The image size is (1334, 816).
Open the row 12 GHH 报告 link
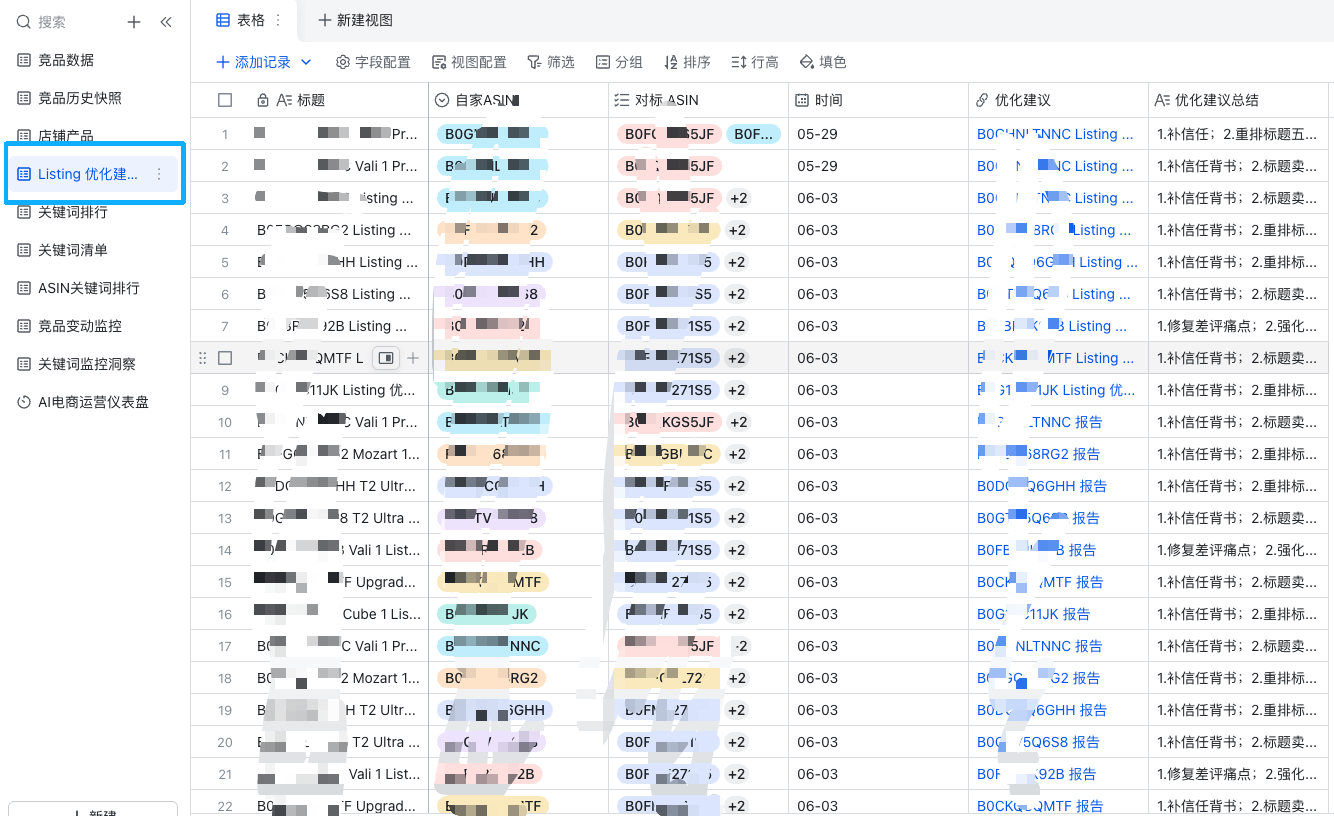(x=1041, y=486)
